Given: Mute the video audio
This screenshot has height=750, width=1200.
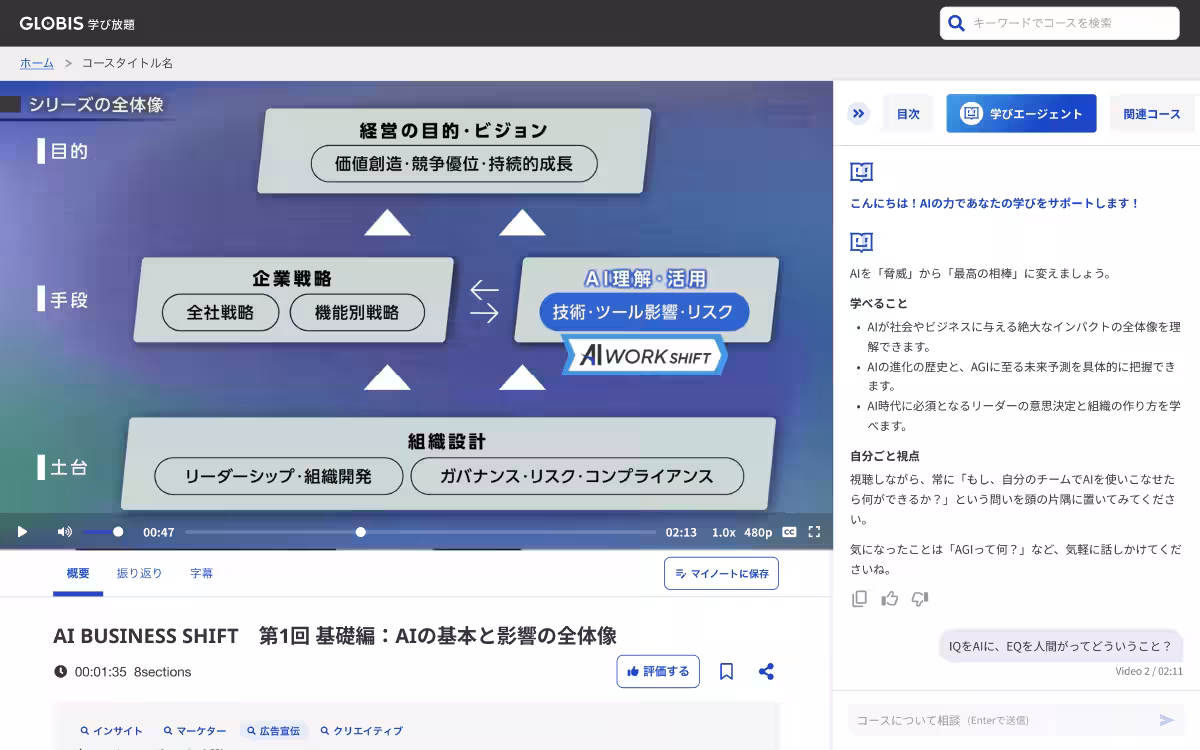Looking at the screenshot, I should 63,532.
